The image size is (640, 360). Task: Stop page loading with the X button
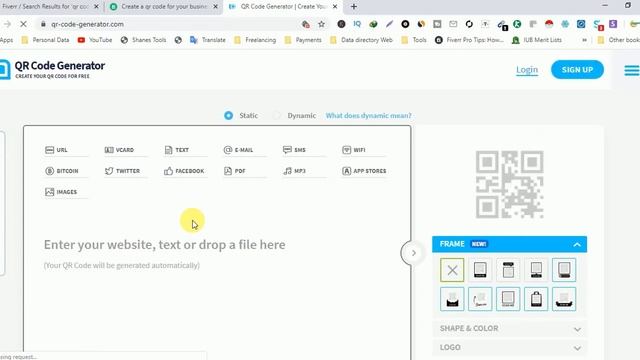[23, 24]
